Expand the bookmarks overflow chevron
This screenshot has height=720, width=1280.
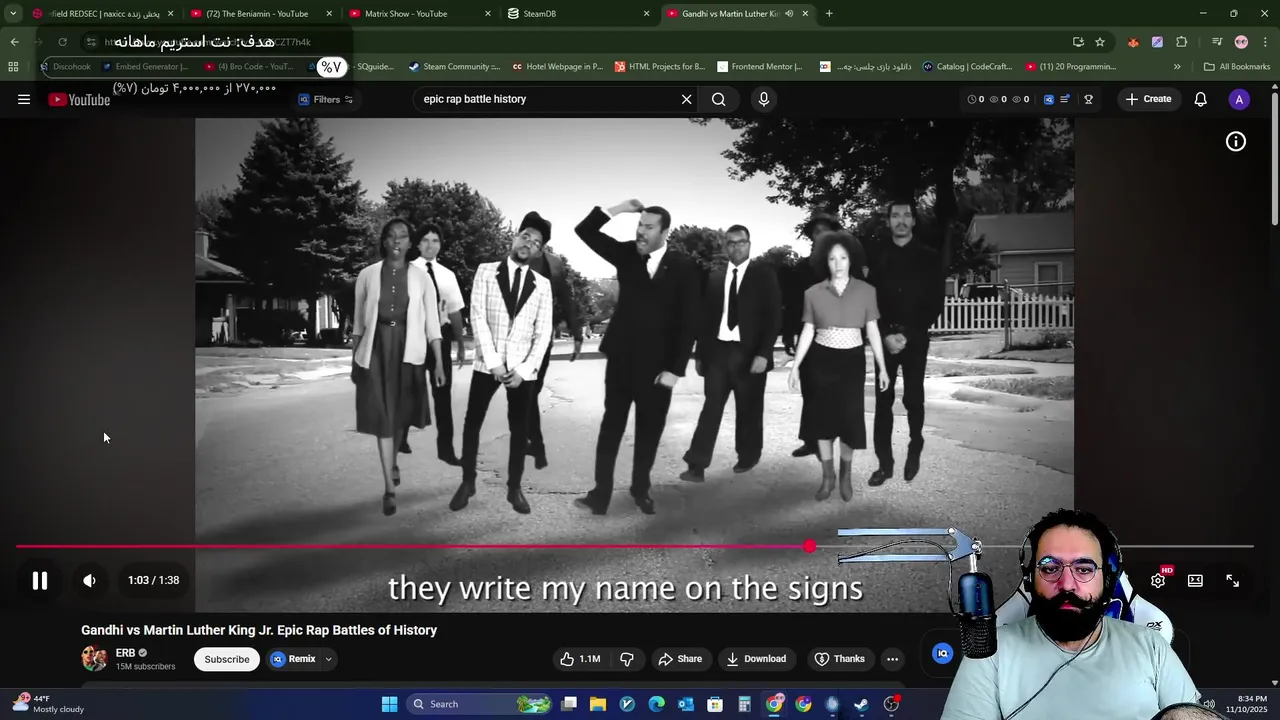point(1177,67)
